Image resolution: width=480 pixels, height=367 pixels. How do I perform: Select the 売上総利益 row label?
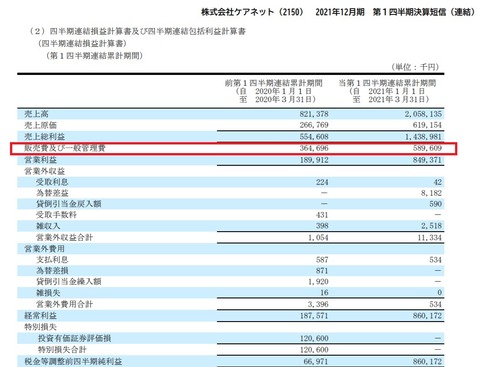[44, 137]
